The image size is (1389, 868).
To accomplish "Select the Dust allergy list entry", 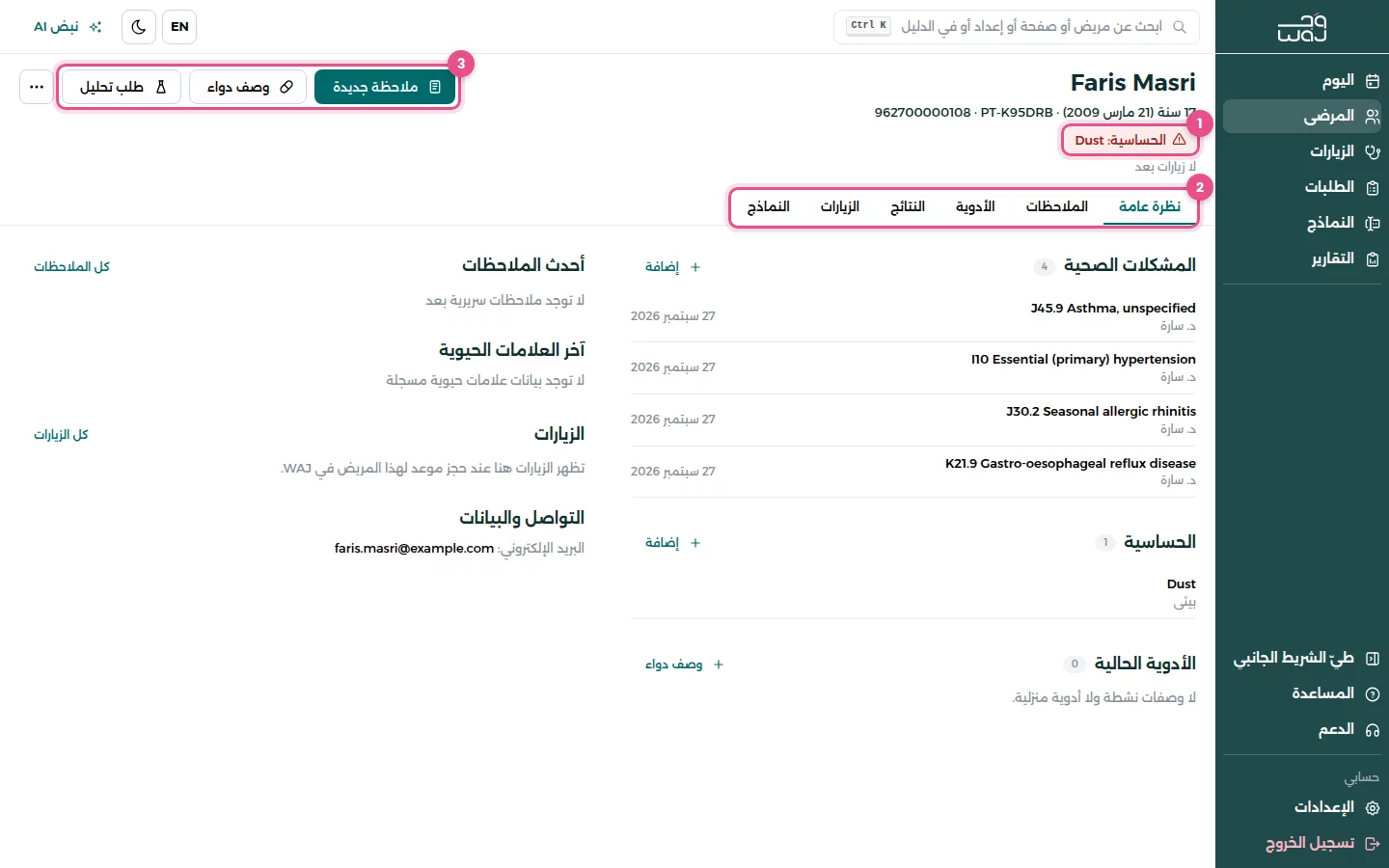I will (913, 593).
